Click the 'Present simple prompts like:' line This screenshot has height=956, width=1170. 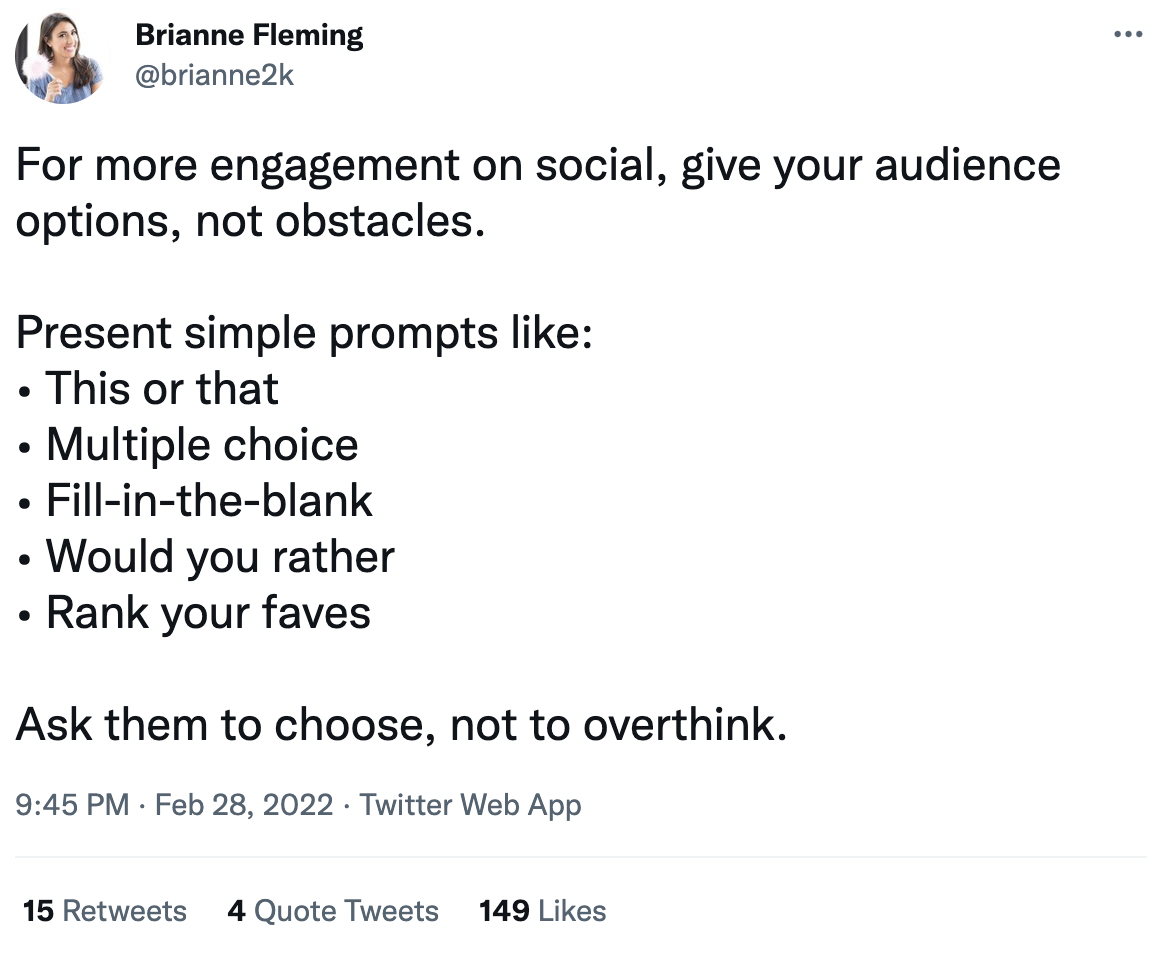pos(305,333)
